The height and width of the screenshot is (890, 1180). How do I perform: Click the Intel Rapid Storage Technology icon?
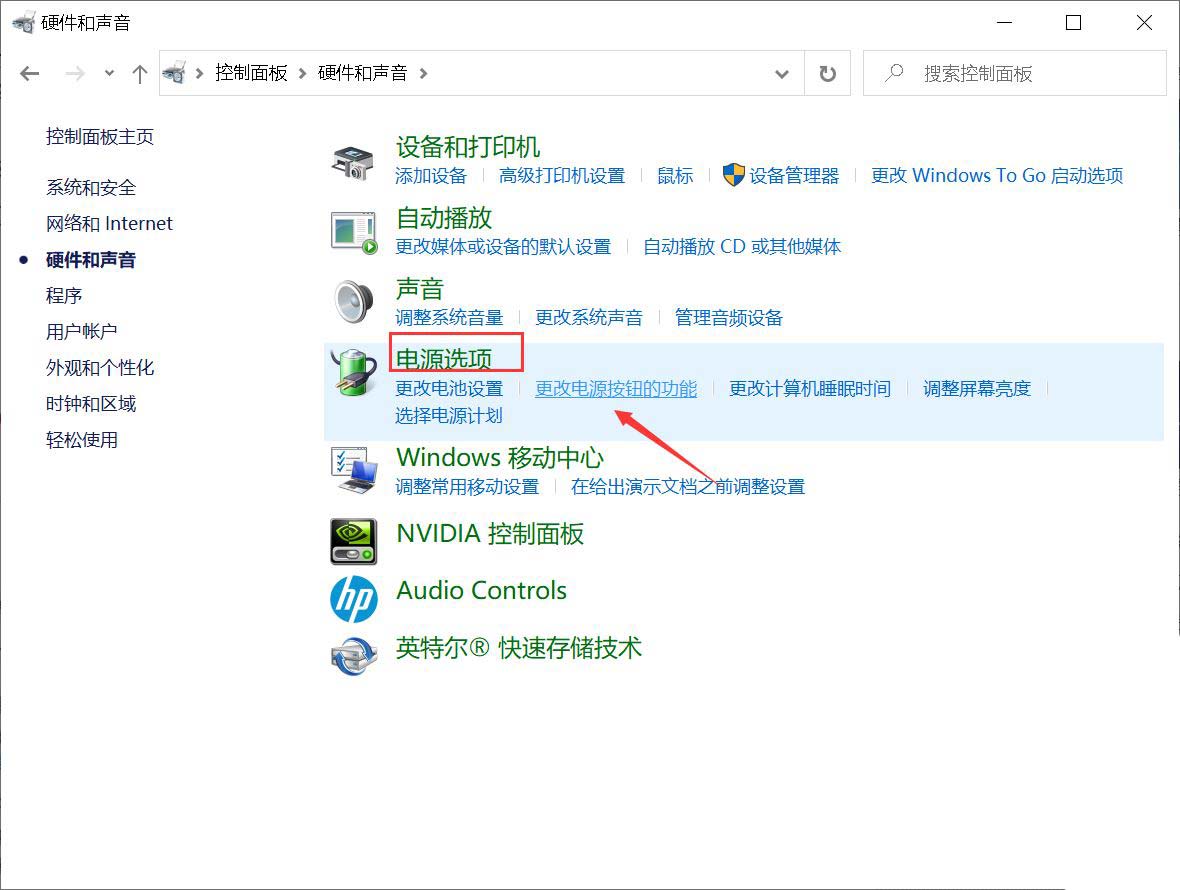(x=353, y=655)
